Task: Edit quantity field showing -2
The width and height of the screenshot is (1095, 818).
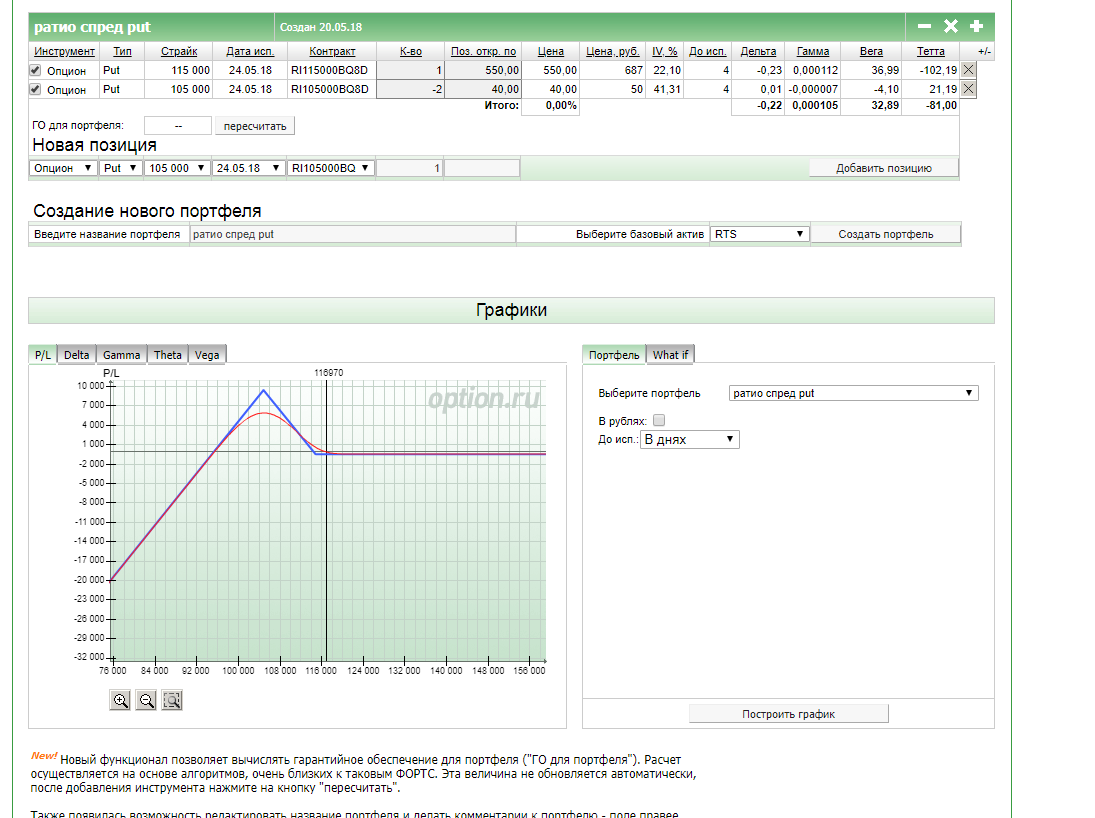Action: [411, 89]
